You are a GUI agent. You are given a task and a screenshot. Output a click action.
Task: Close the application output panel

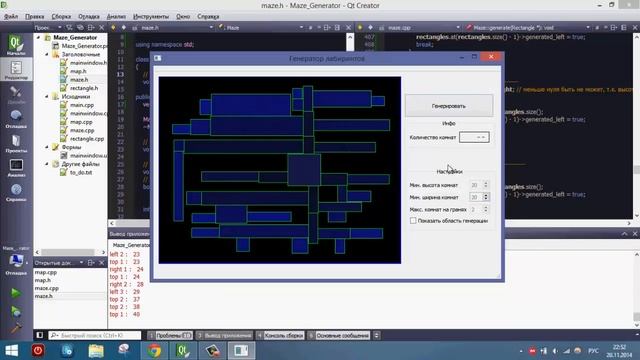coord(635,233)
